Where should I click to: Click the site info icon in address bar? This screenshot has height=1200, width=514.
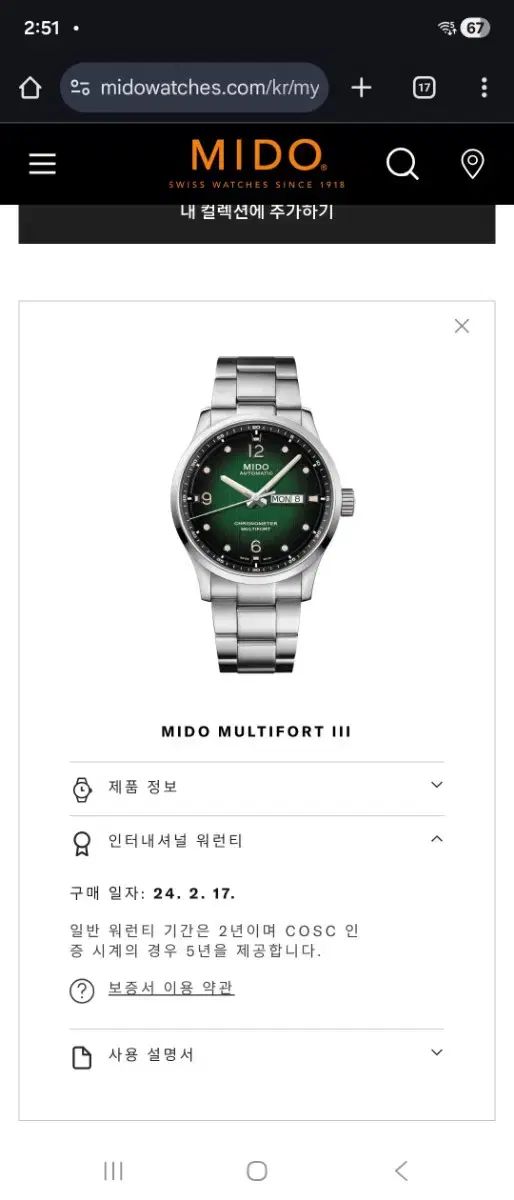click(x=80, y=88)
